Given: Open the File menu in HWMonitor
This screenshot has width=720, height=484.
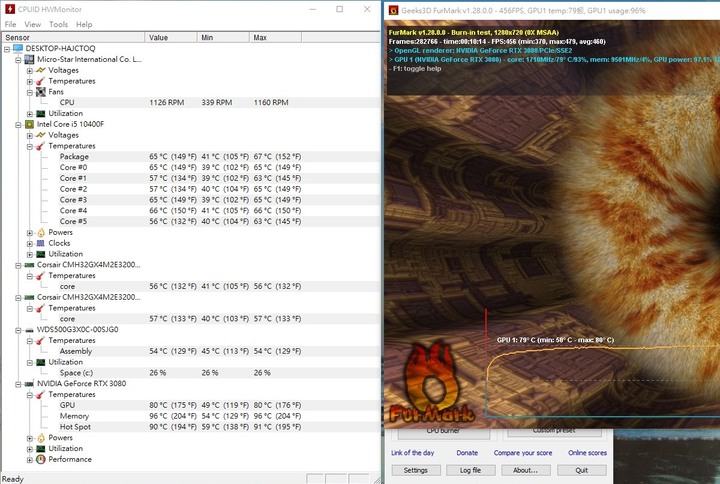Looking at the screenshot, I should click(10, 24).
